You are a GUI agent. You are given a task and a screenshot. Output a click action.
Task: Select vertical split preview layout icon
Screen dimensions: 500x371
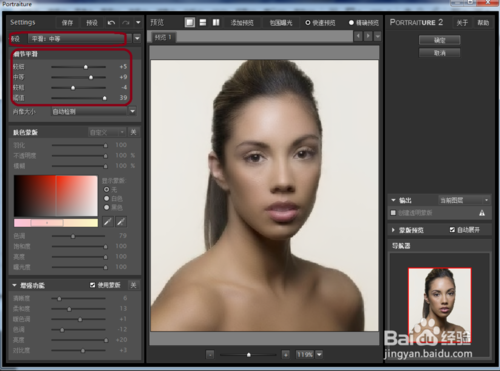point(216,22)
